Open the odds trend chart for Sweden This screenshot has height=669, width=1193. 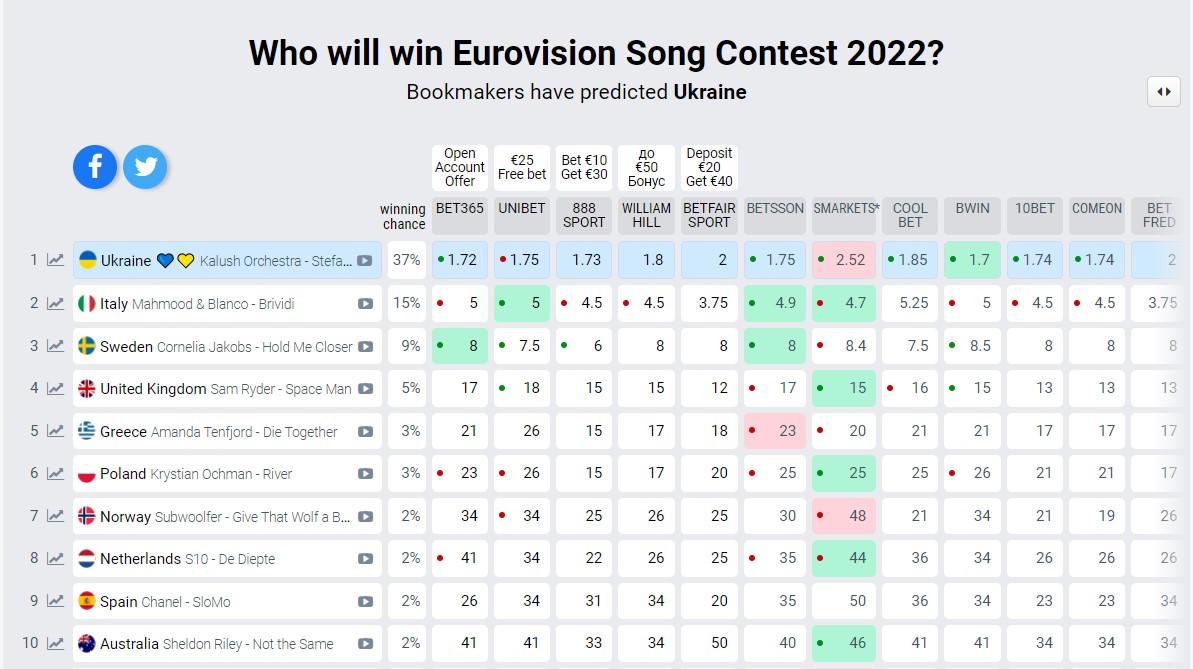tap(56, 346)
